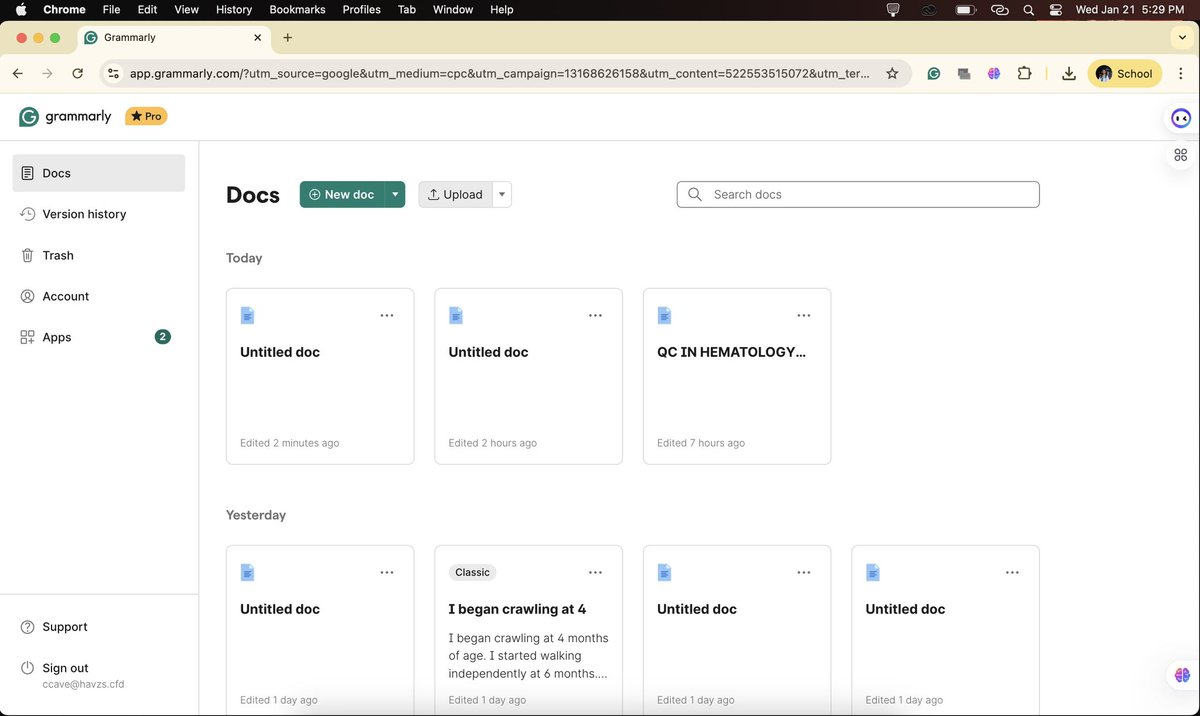1200x716 pixels.
Task: Open the Edit menu
Action: (x=147, y=9)
